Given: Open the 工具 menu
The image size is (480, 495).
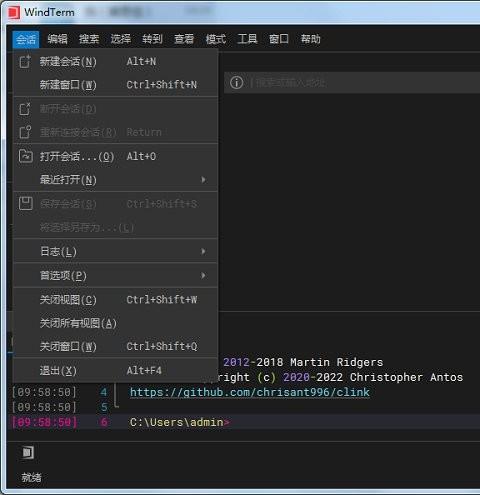Looking at the screenshot, I should pyautogui.click(x=247, y=39).
